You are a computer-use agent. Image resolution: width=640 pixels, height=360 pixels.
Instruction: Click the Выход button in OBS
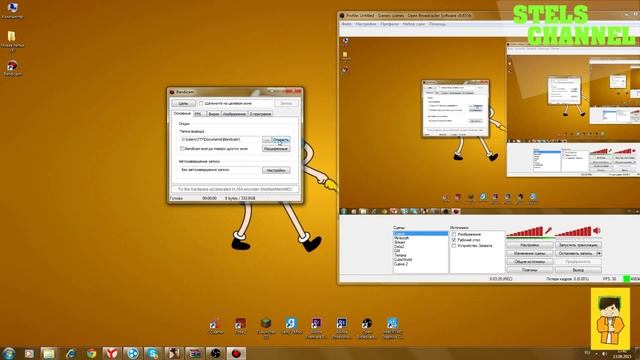[578, 270]
